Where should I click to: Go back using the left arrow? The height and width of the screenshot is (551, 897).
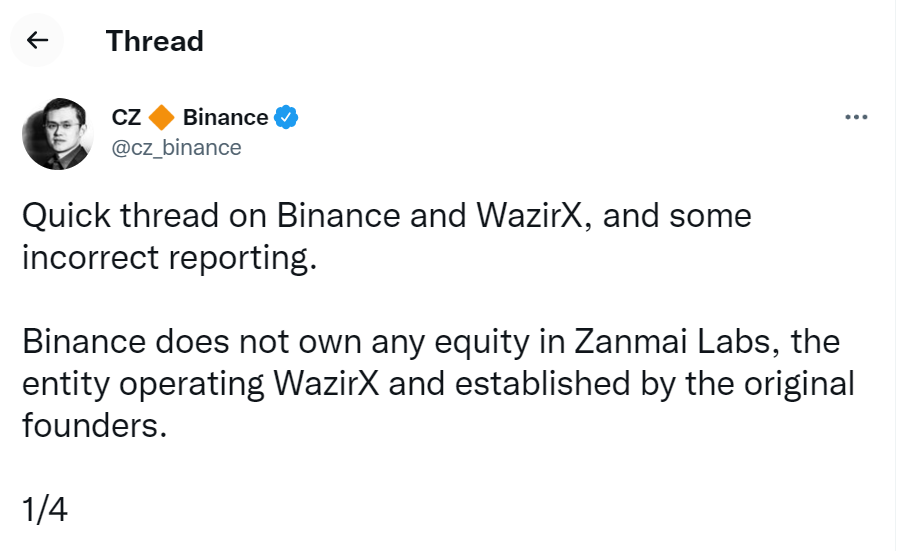37,40
